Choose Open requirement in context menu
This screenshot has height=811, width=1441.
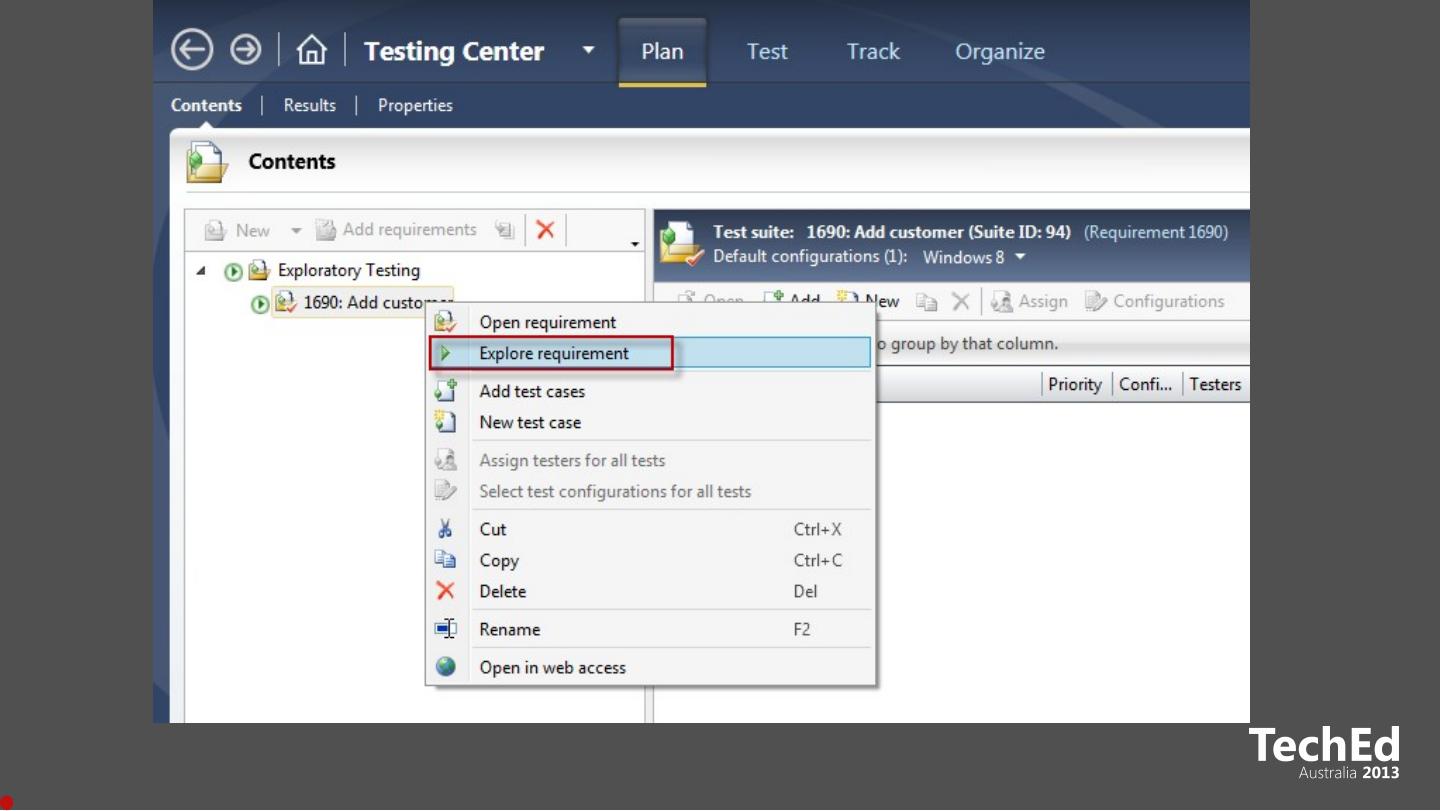pyautogui.click(x=548, y=322)
